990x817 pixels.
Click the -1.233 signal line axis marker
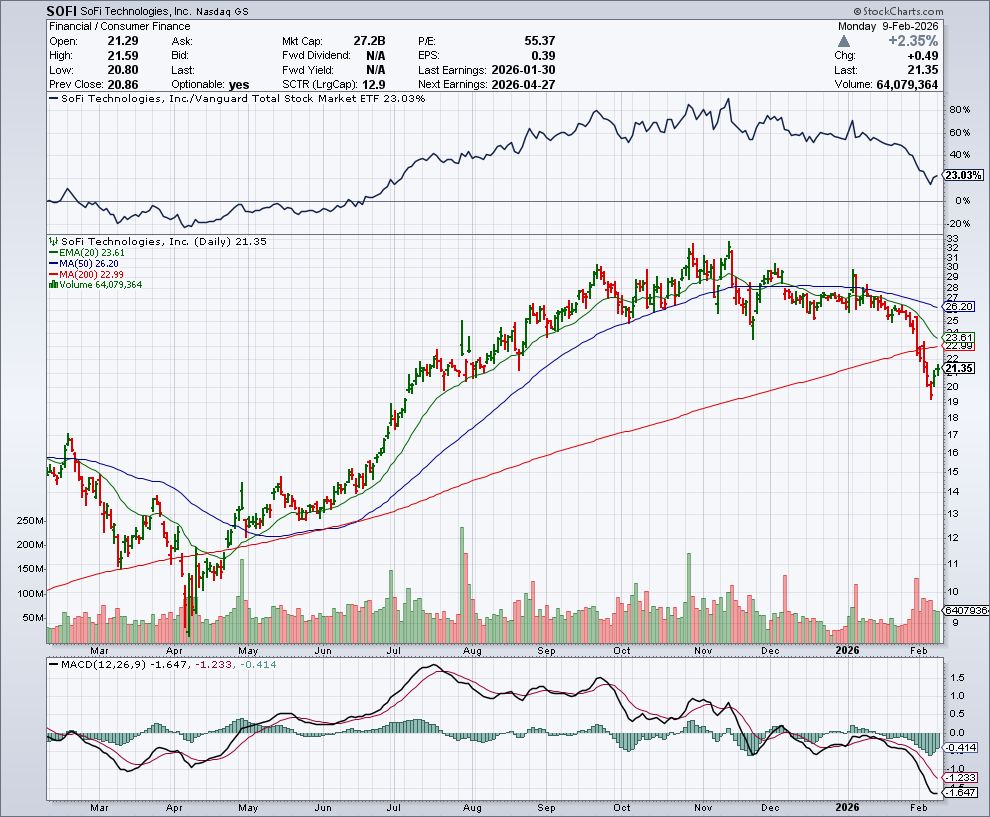(960, 778)
